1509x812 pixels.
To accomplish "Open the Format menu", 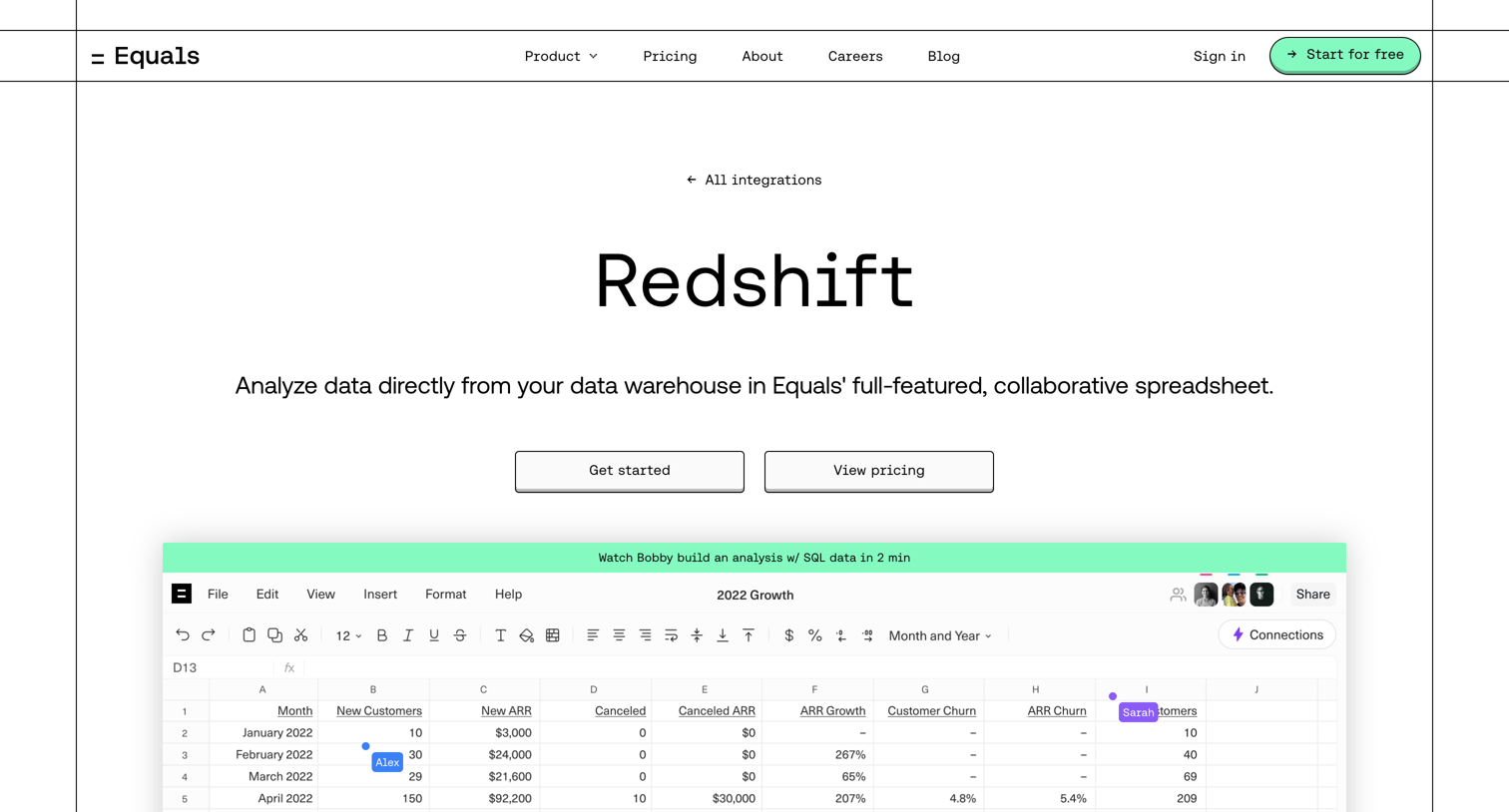I will tap(446, 594).
